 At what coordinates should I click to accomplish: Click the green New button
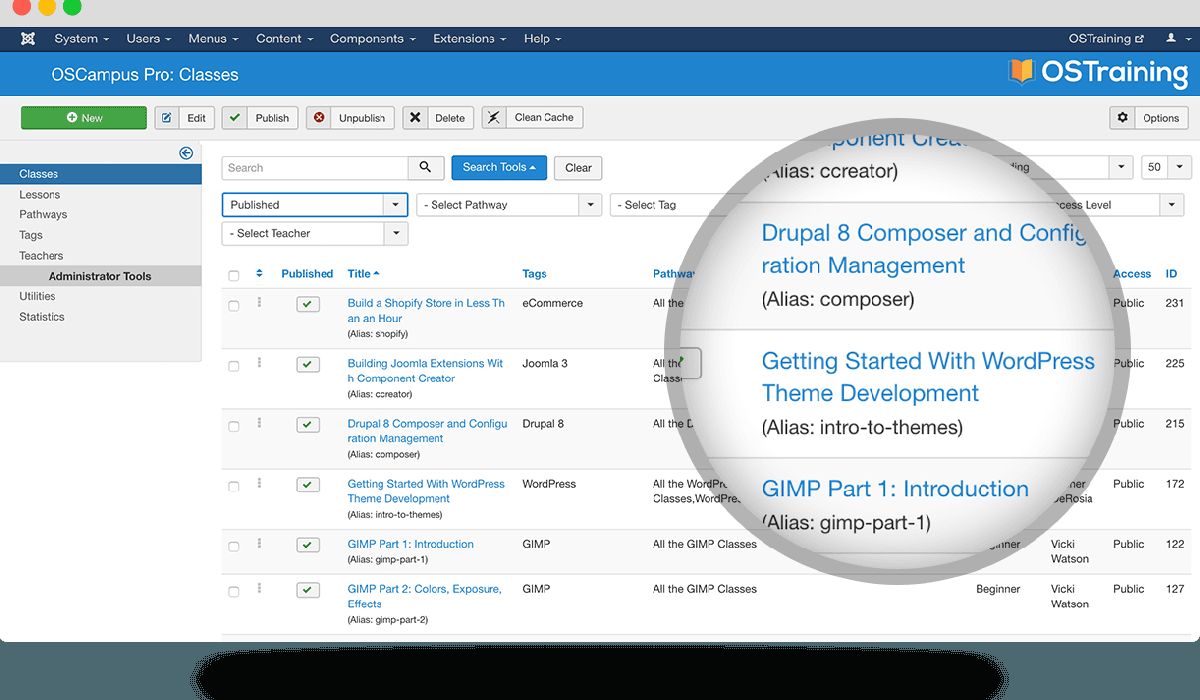(x=84, y=118)
